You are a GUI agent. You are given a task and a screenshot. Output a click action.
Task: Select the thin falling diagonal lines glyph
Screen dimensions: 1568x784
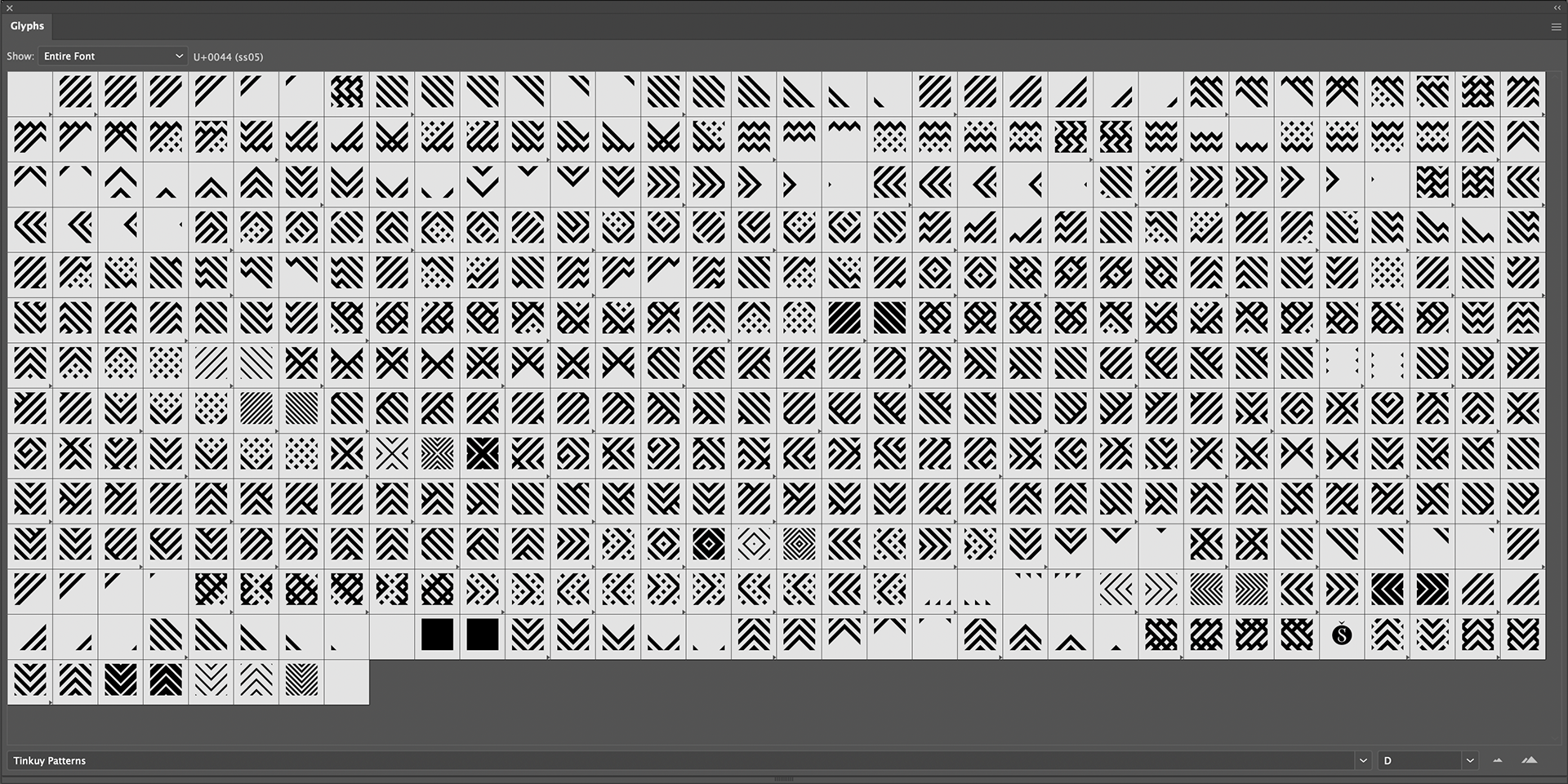(256, 363)
